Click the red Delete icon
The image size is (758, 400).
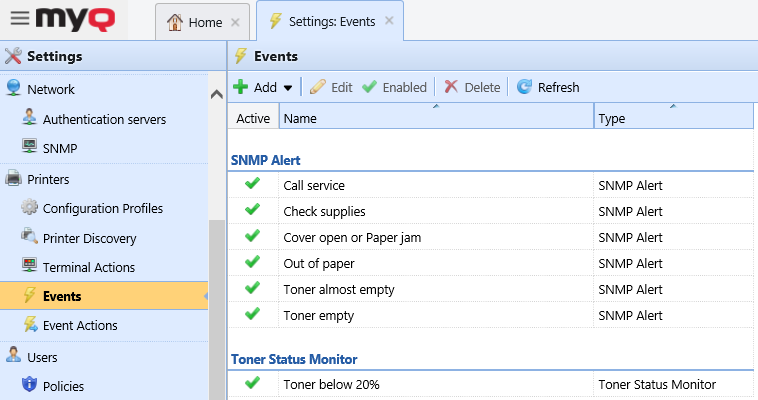452,87
